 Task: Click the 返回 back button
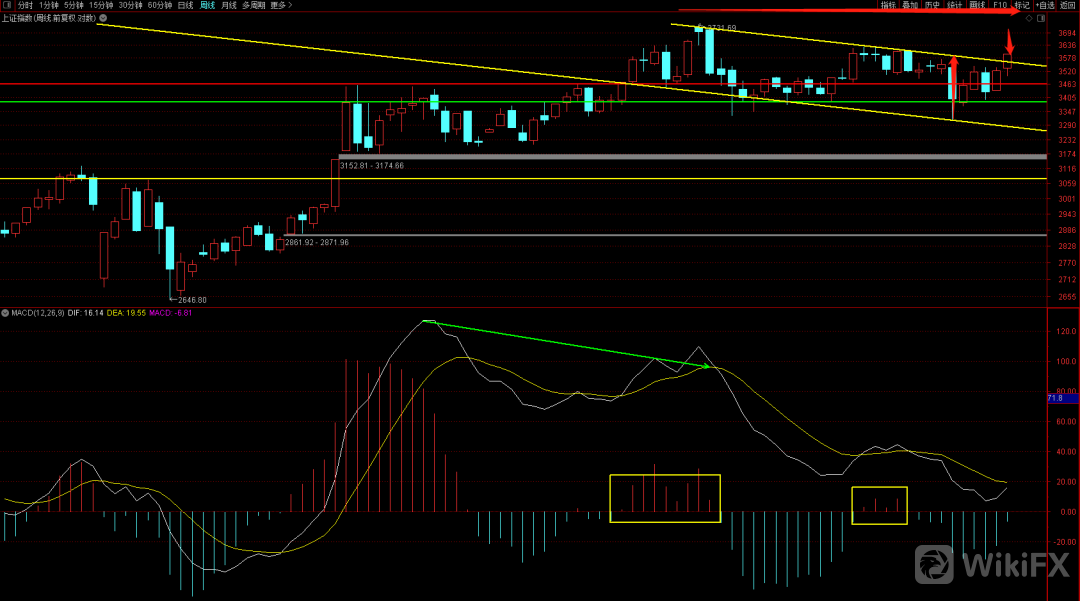point(1069,6)
